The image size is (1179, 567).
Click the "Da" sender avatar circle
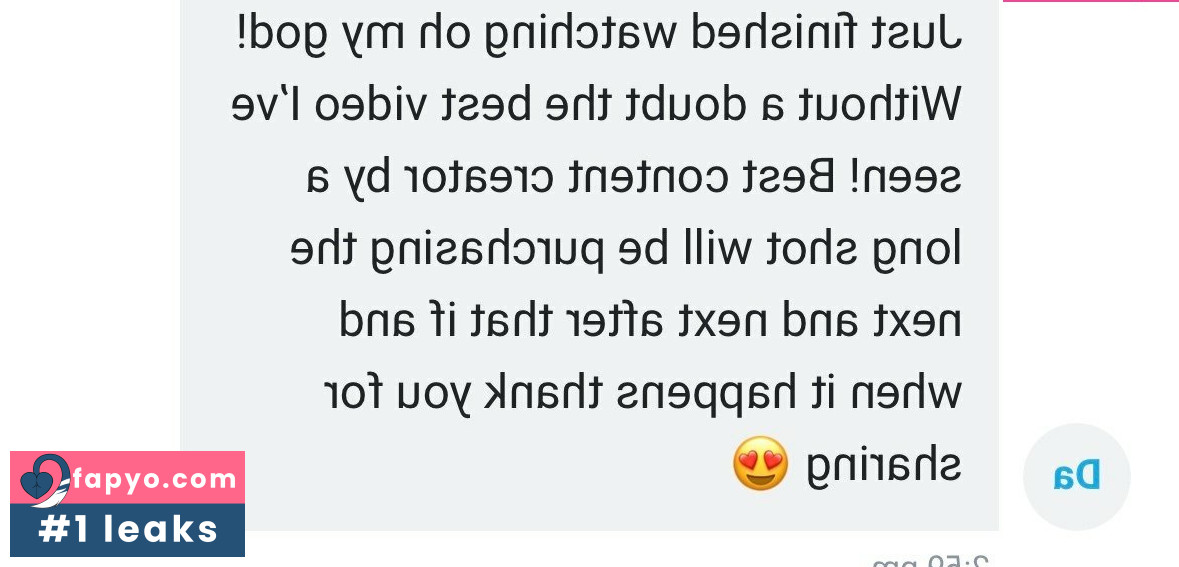tap(1077, 477)
